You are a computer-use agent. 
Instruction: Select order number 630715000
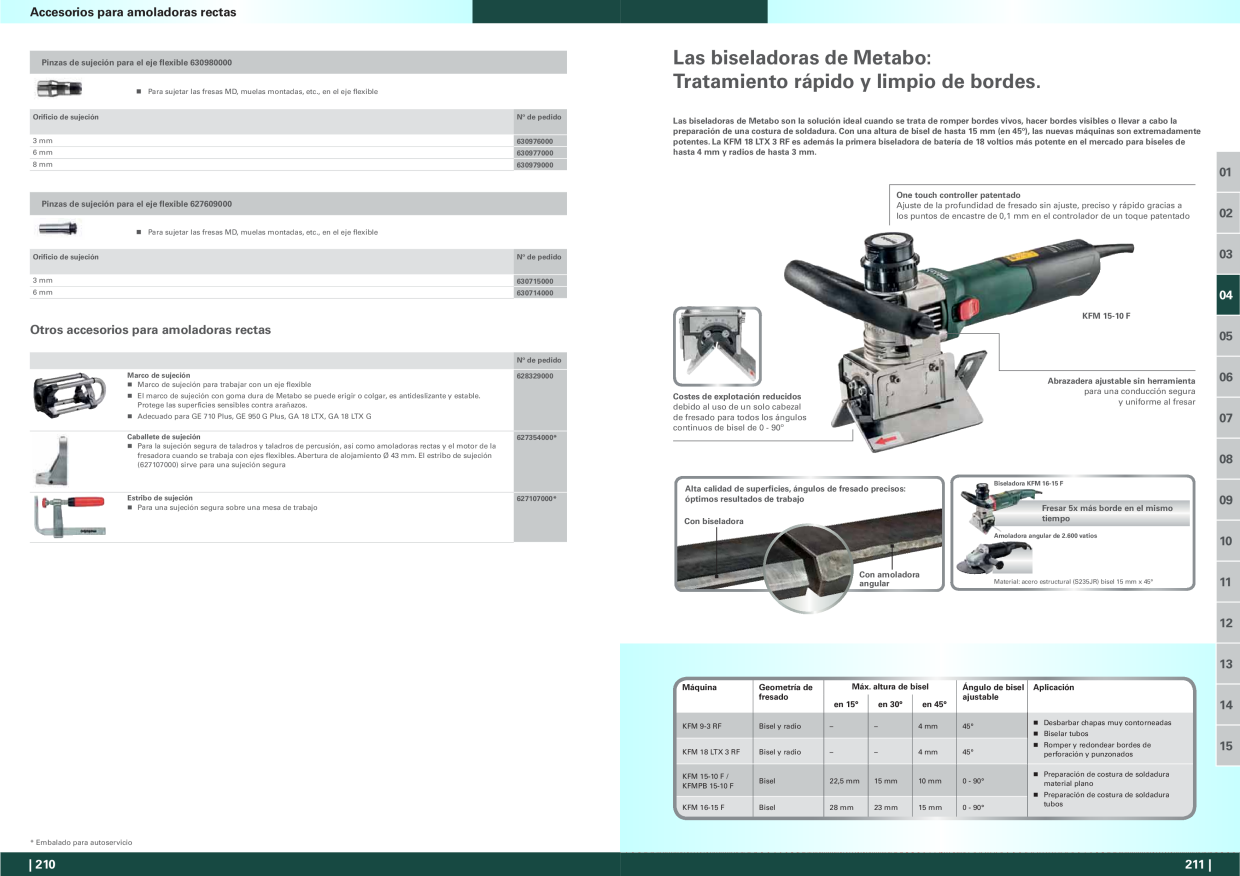(534, 281)
